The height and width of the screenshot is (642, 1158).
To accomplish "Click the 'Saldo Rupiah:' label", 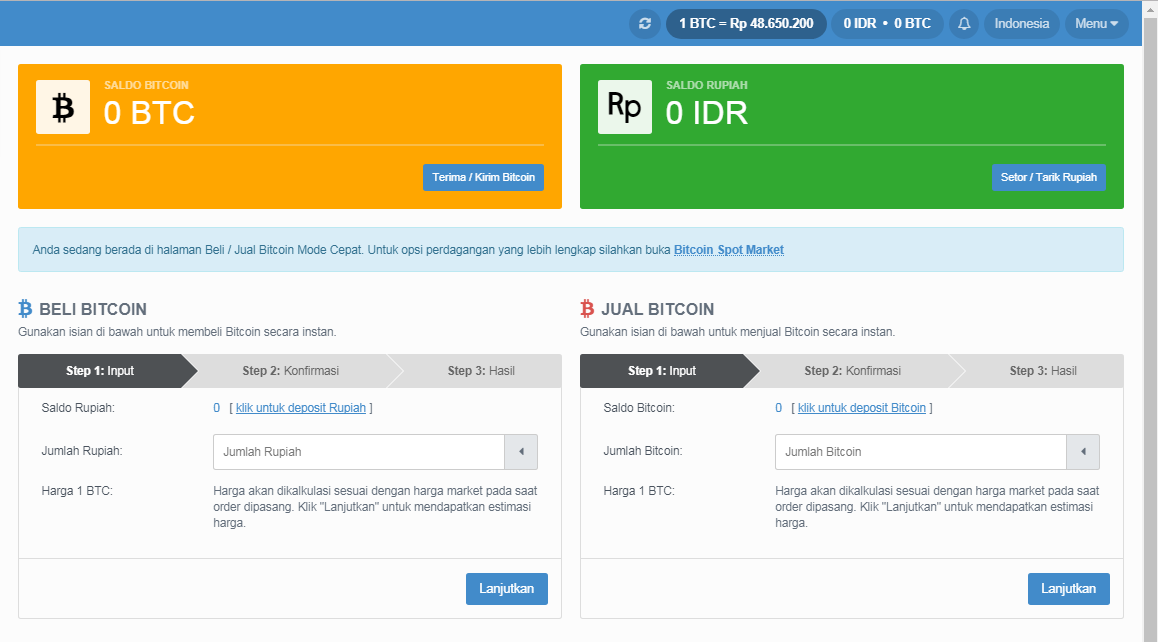I will click(x=78, y=408).
